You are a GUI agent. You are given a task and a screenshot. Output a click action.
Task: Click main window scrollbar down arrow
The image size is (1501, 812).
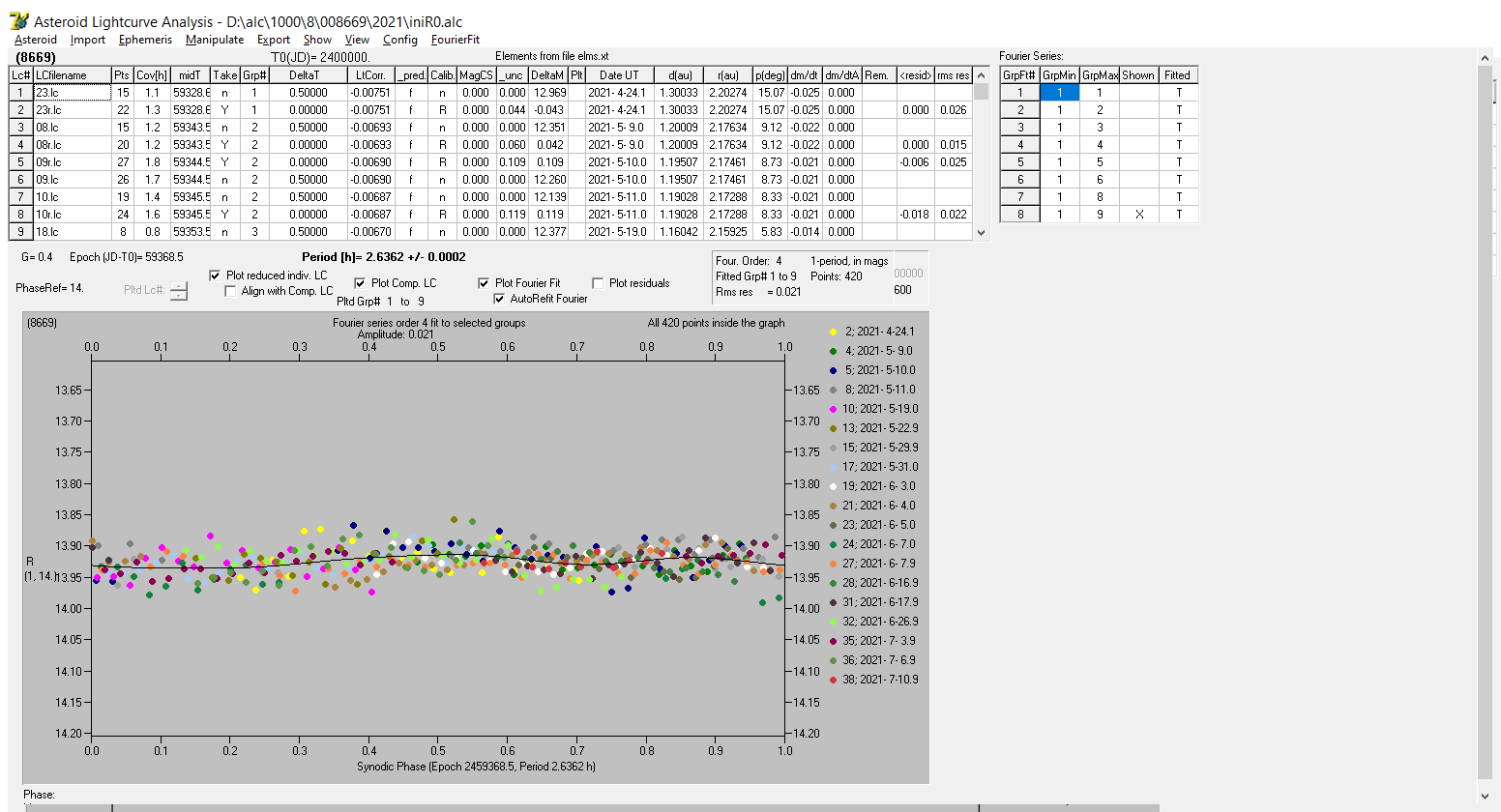click(1486, 797)
